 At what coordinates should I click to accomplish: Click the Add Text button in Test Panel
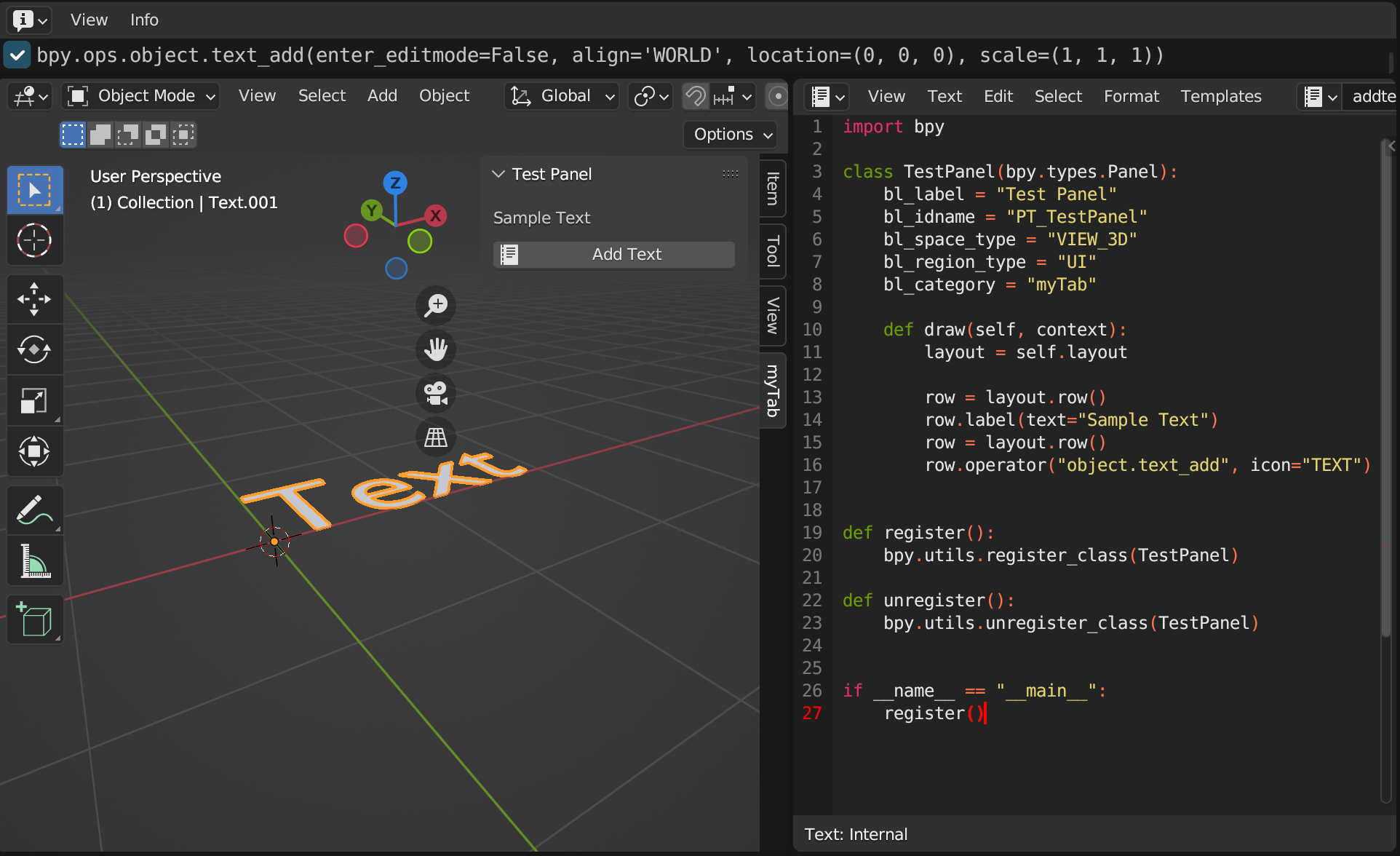[x=613, y=254]
